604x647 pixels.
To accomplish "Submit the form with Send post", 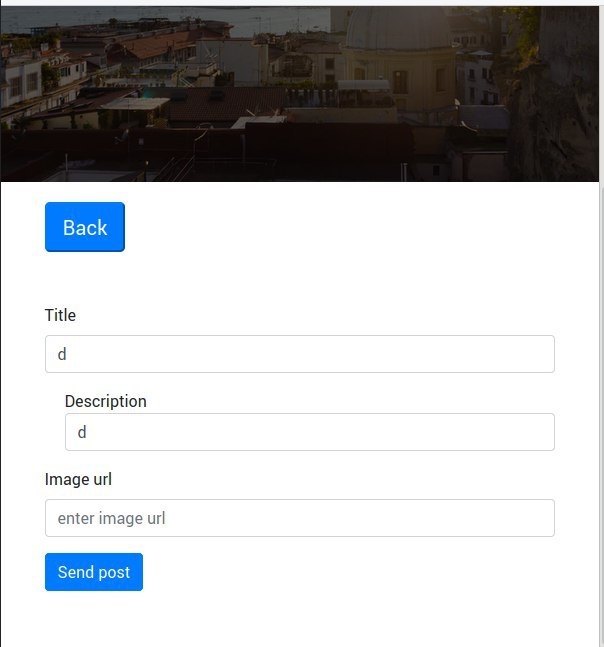I will coord(94,572).
